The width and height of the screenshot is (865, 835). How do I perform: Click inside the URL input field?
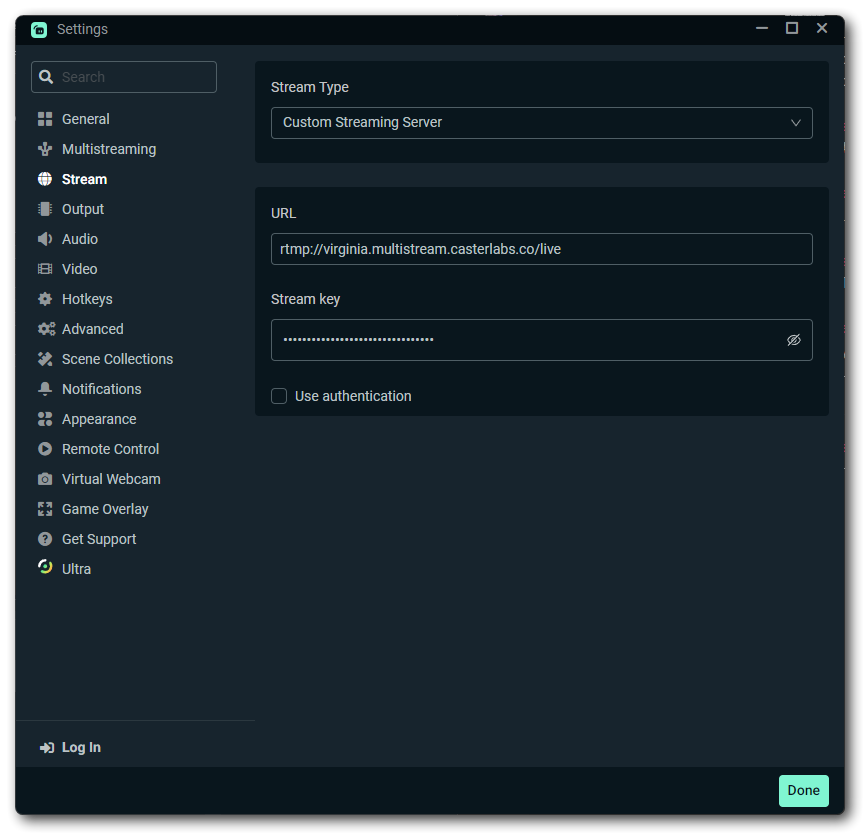[x=542, y=249]
